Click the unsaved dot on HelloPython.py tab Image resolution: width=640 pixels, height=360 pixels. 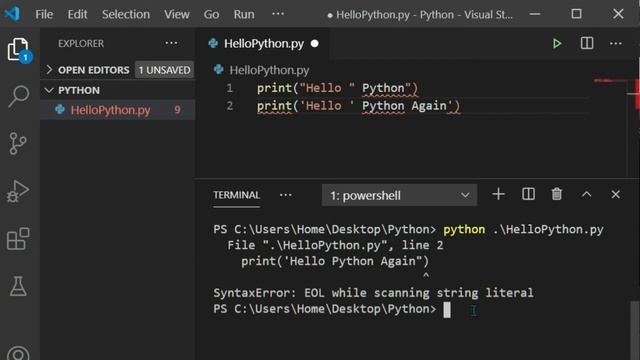(314, 43)
